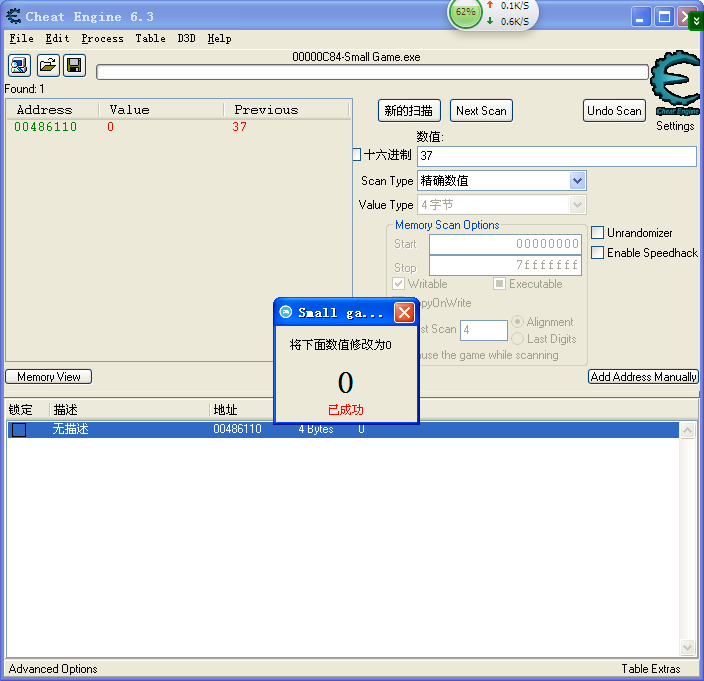Click the open-file folder icon

click(48, 66)
